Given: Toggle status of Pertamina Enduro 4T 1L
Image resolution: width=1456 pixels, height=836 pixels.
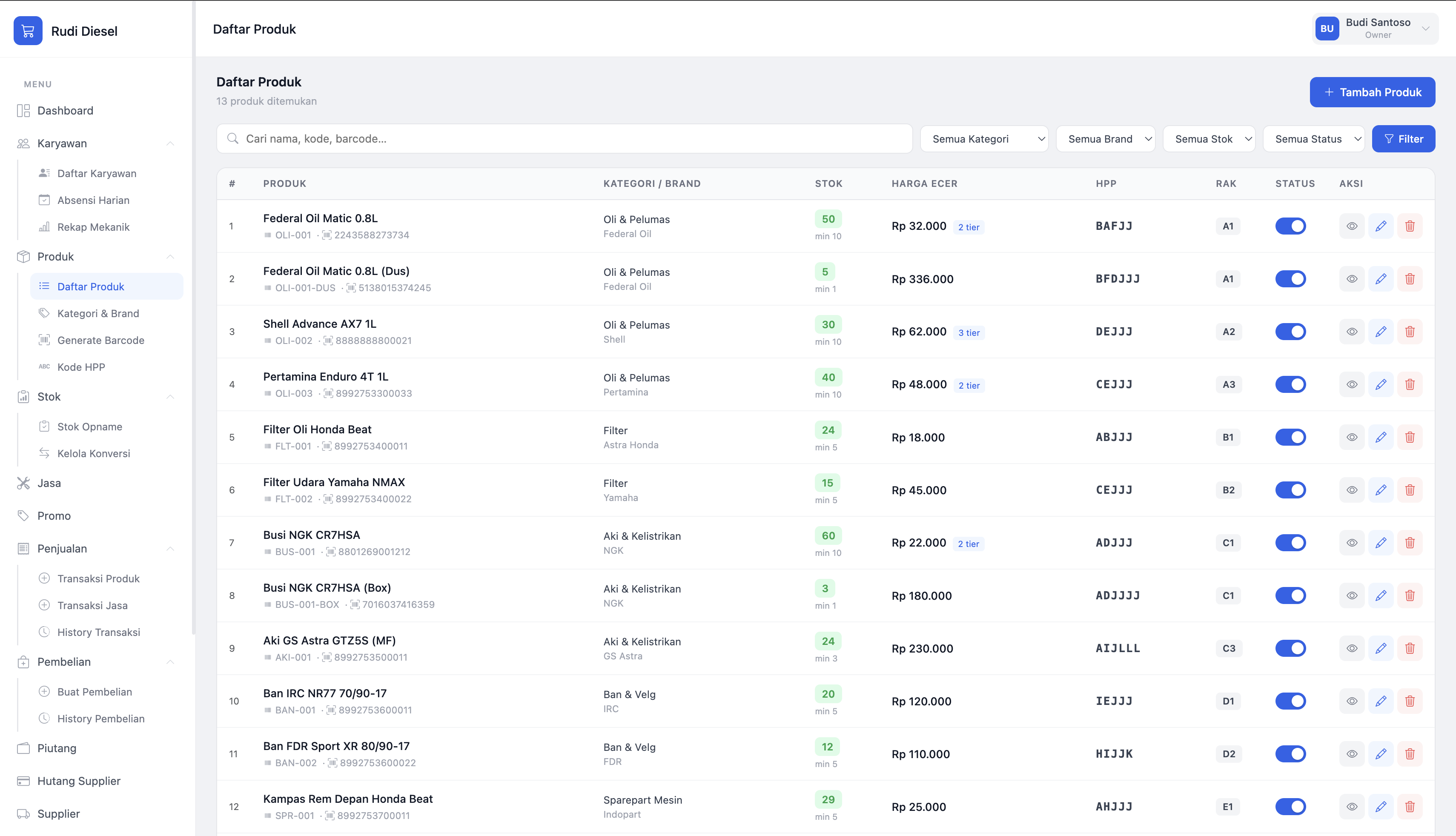Looking at the screenshot, I should coord(1291,385).
